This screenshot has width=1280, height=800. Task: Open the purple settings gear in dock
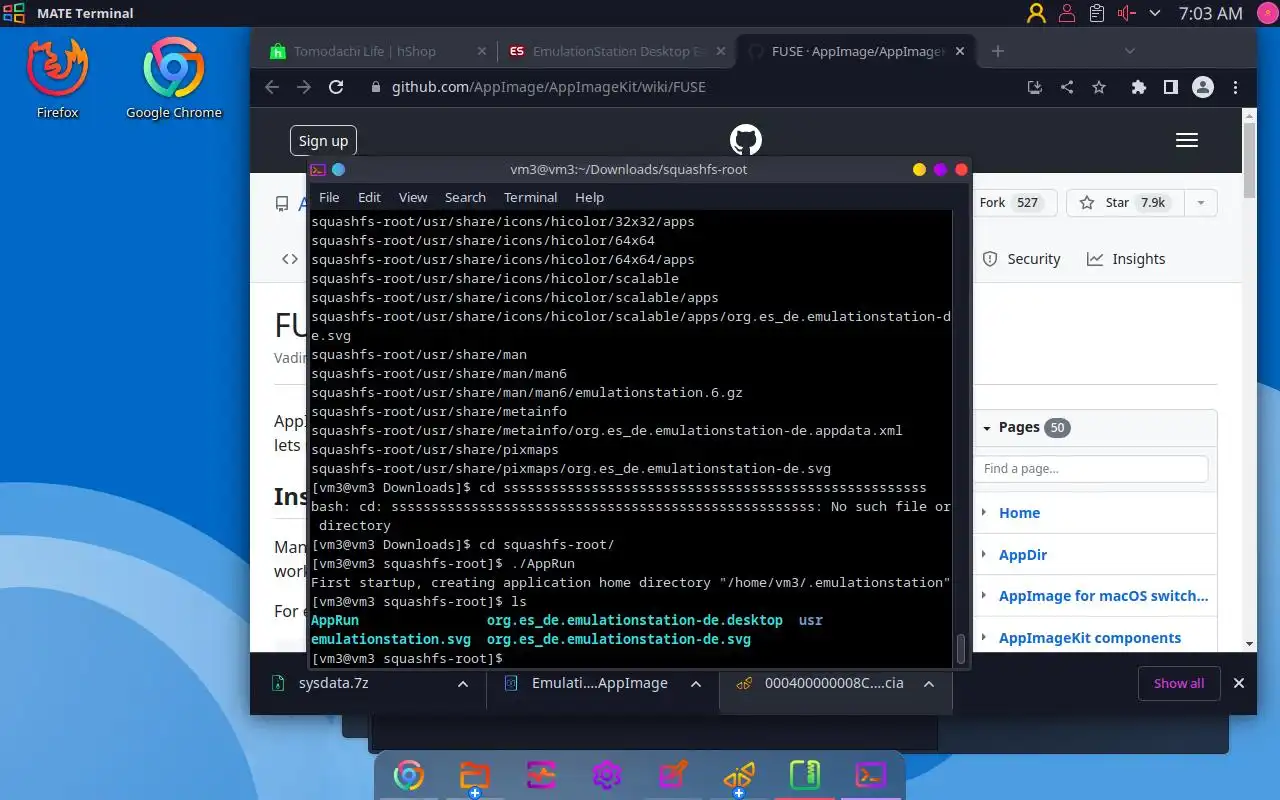point(607,777)
